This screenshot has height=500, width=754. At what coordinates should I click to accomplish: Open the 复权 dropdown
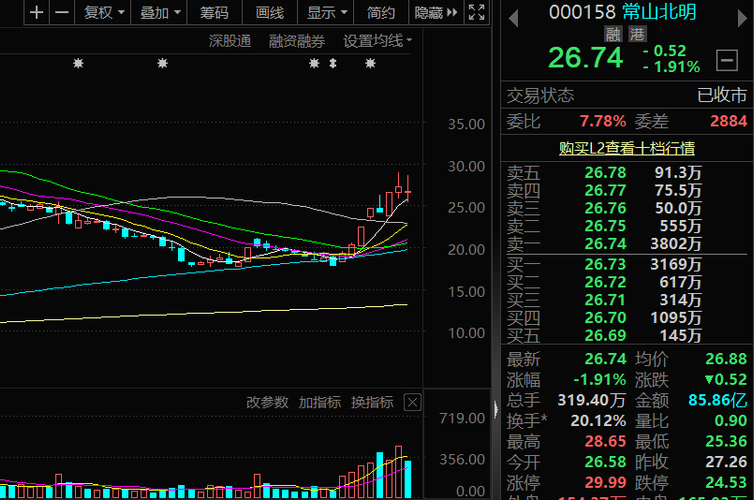[x=104, y=12]
